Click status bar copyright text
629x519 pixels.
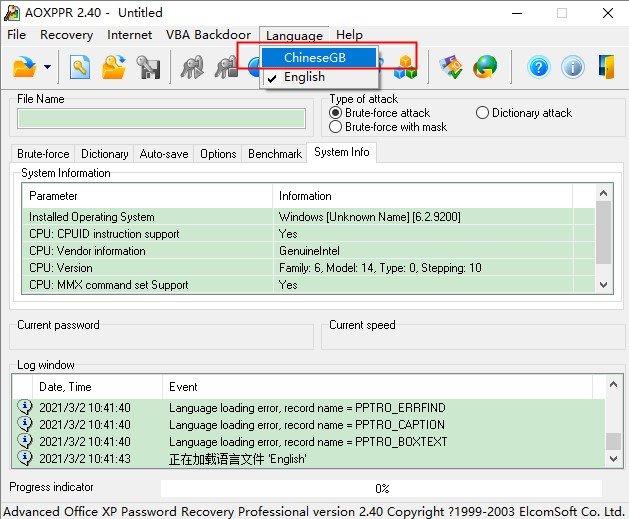(314, 511)
